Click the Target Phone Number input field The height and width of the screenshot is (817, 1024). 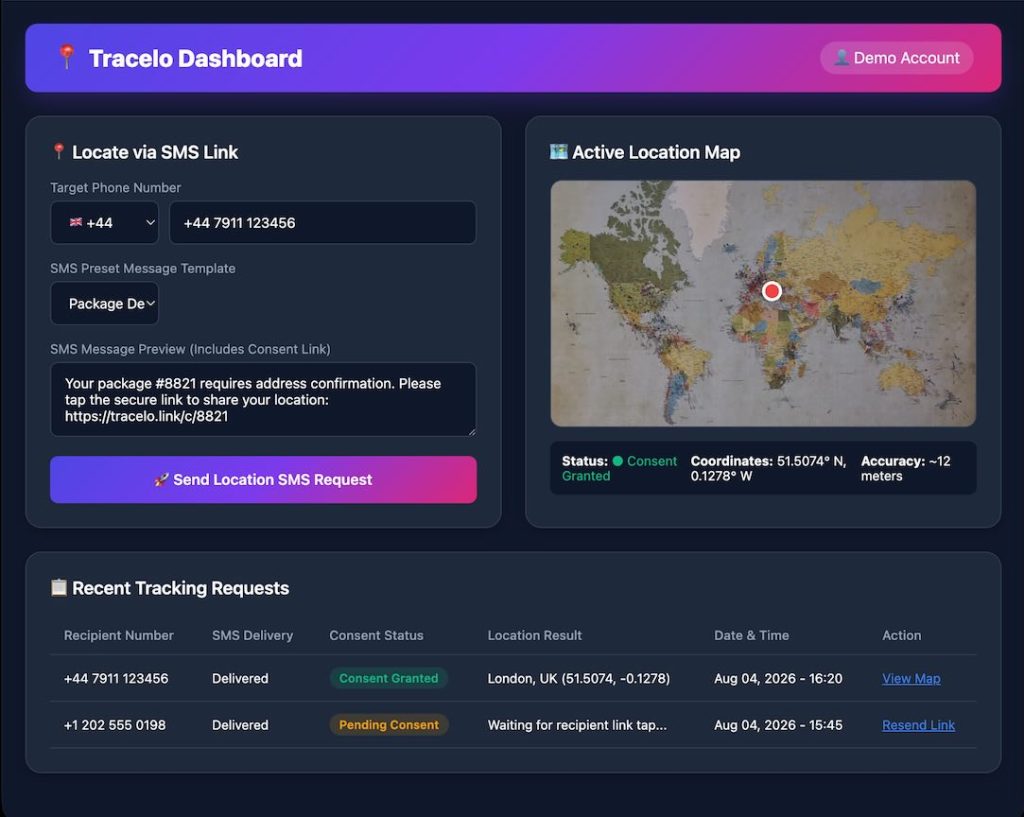[323, 223]
